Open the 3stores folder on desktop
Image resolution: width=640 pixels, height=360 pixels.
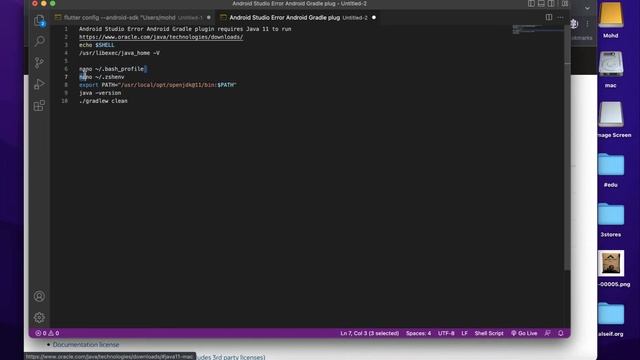(x=611, y=220)
